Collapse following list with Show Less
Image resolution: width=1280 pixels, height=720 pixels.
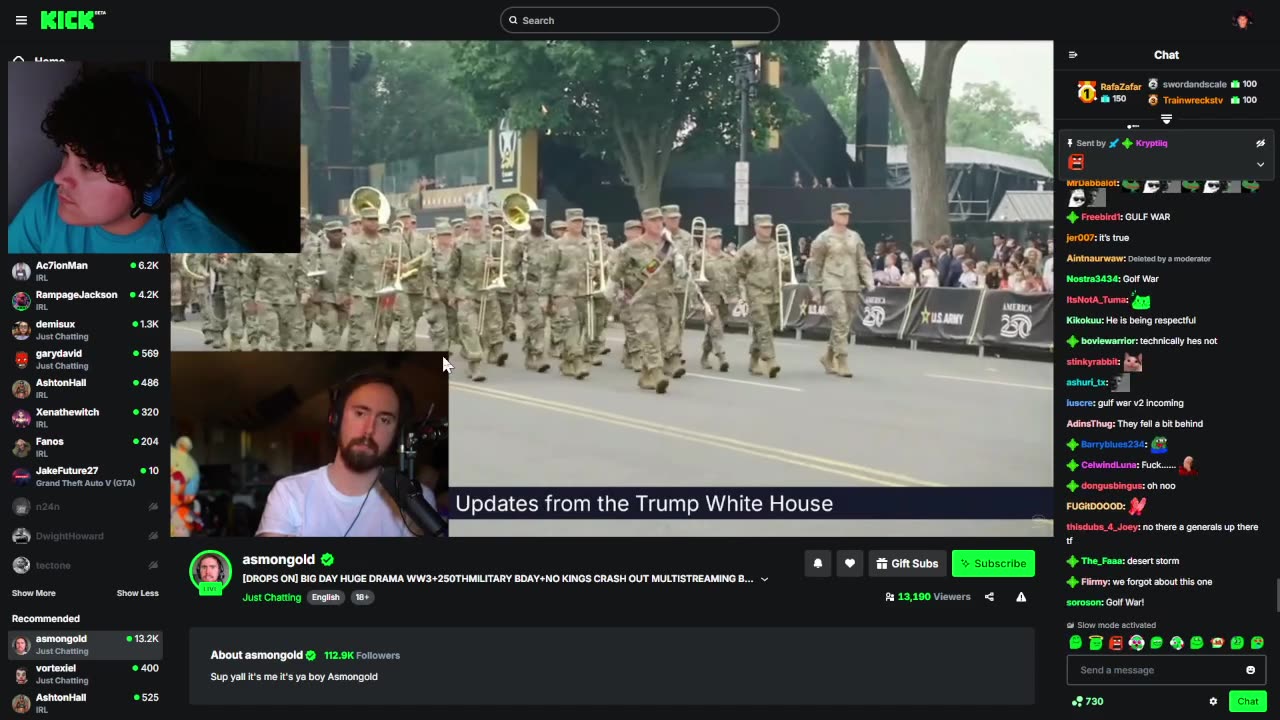(x=137, y=593)
